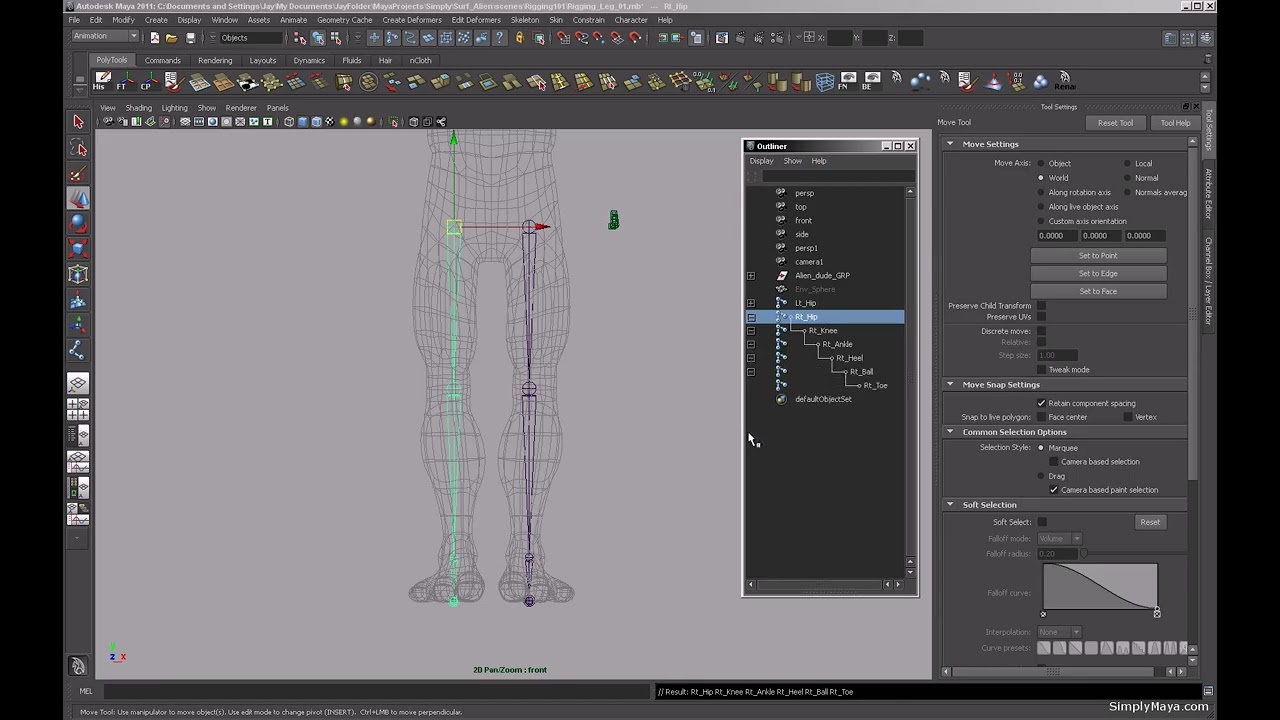The image size is (1280, 720).
Task: Switch to the Rendering shelf tab
Action: (x=215, y=60)
